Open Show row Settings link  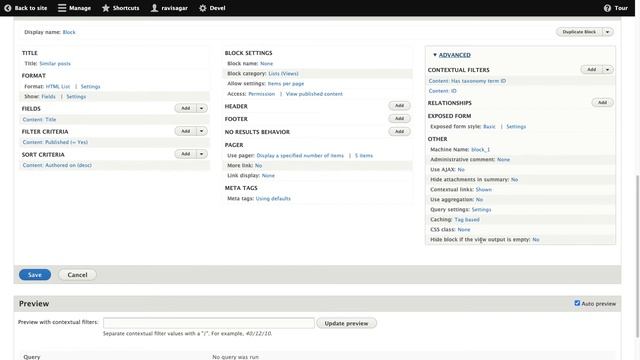(76, 97)
